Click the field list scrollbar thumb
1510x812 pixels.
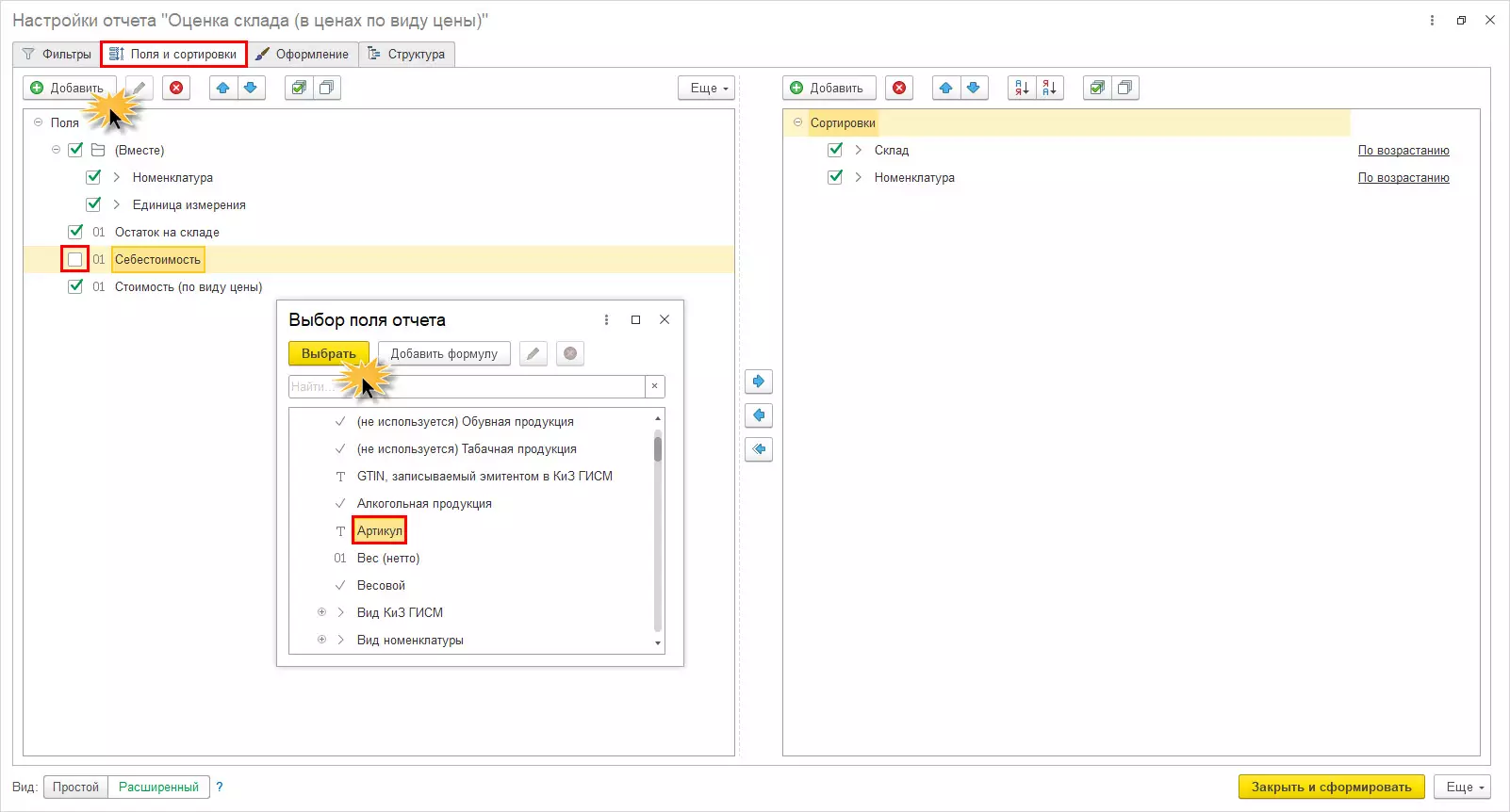658,448
